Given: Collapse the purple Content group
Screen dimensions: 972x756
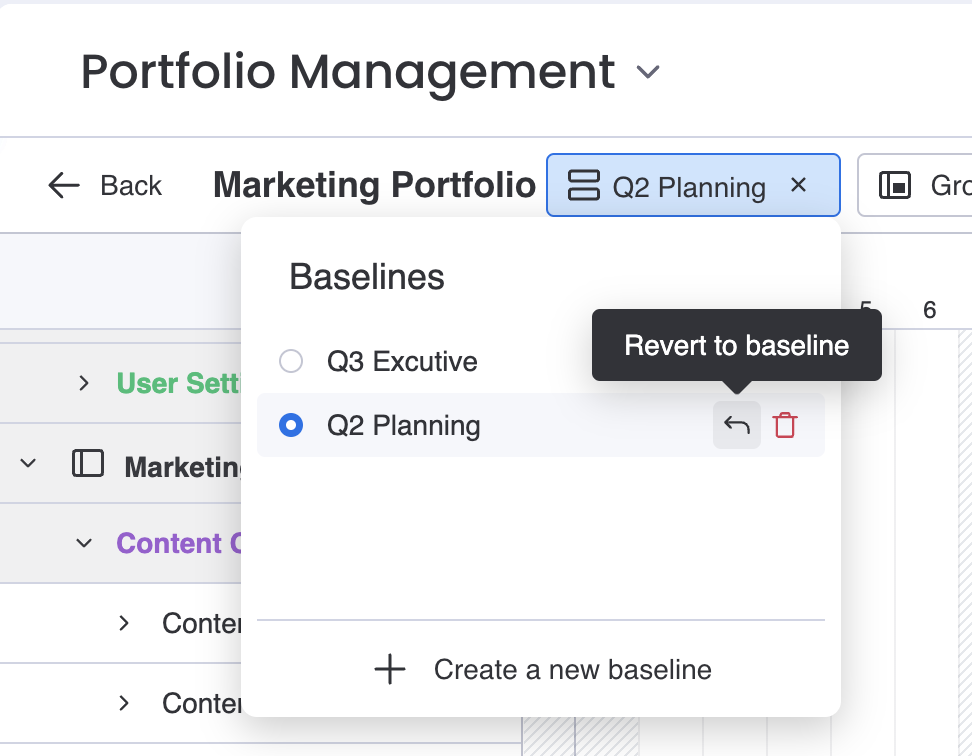Looking at the screenshot, I should tap(84, 543).
